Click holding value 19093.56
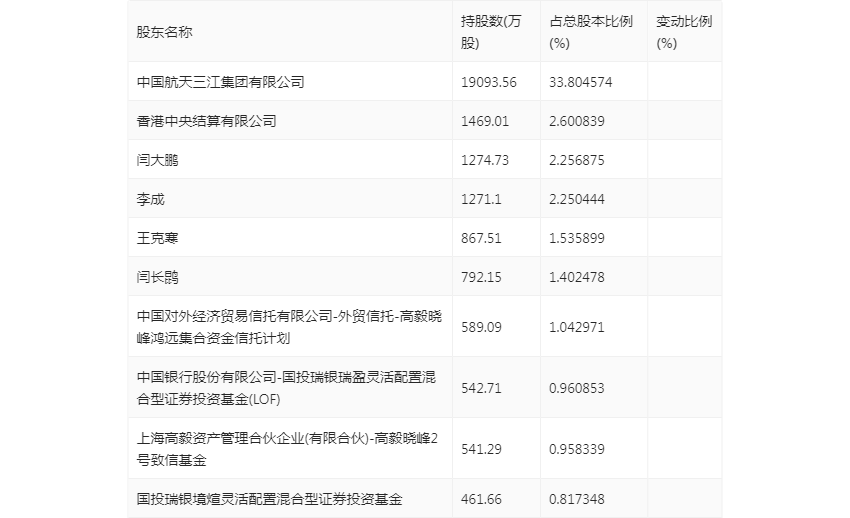The image size is (850, 518). pyautogui.click(x=488, y=82)
